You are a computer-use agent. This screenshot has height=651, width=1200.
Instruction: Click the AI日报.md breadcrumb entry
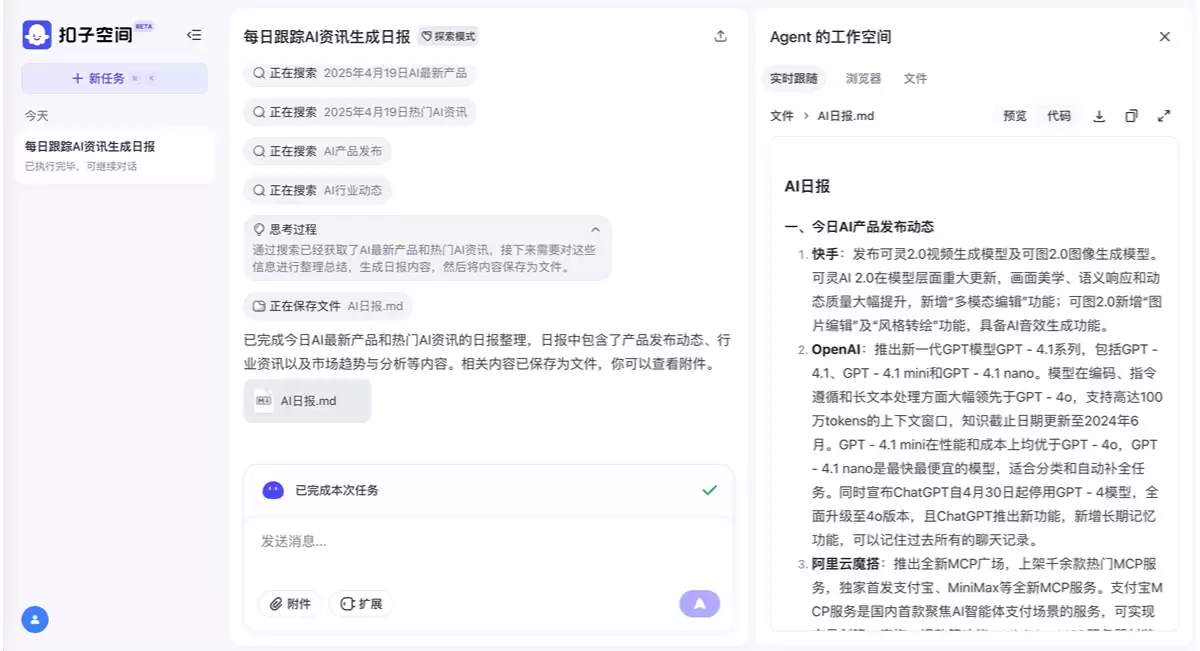846,116
